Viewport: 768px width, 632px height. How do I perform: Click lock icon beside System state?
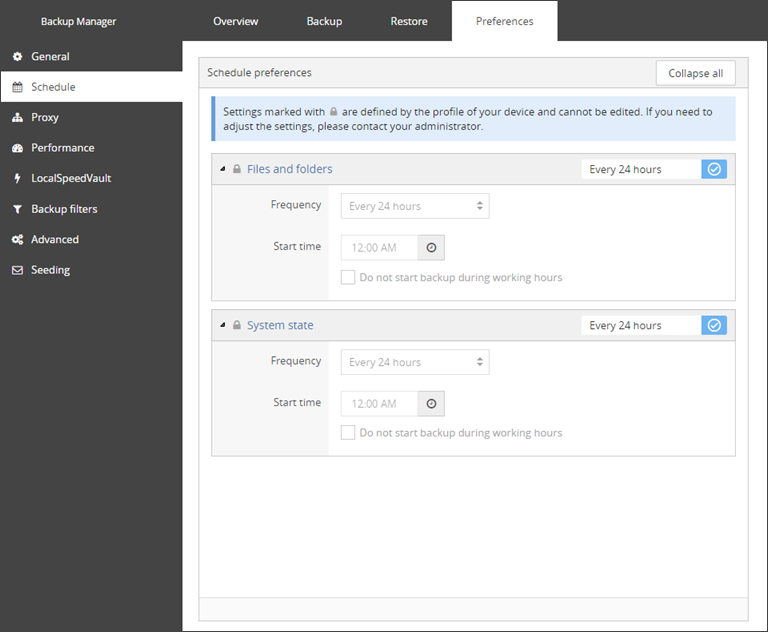pyautogui.click(x=237, y=325)
